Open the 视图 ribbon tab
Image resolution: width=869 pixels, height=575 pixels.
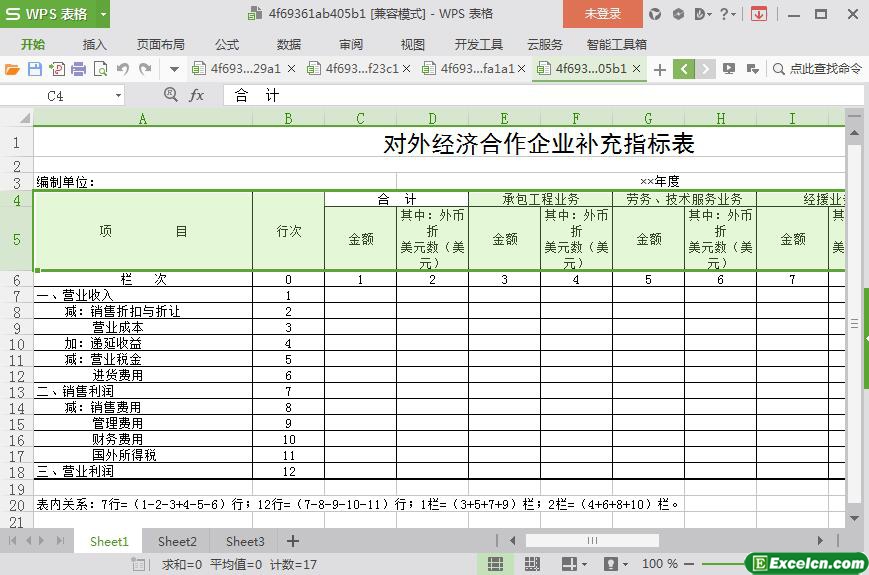click(412, 45)
